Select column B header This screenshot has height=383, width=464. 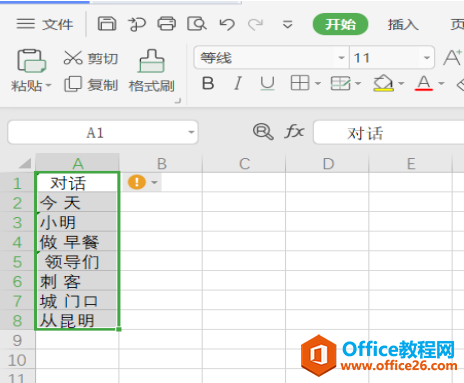[161, 163]
